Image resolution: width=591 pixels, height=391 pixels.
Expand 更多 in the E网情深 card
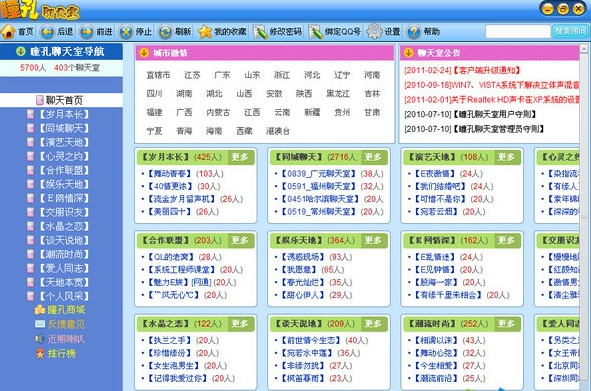(x=506, y=240)
